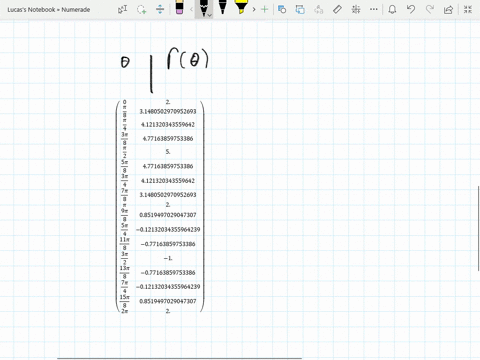The width and height of the screenshot is (480, 360).
Task: Toggle the Ruler tool
Action: coord(337,9)
